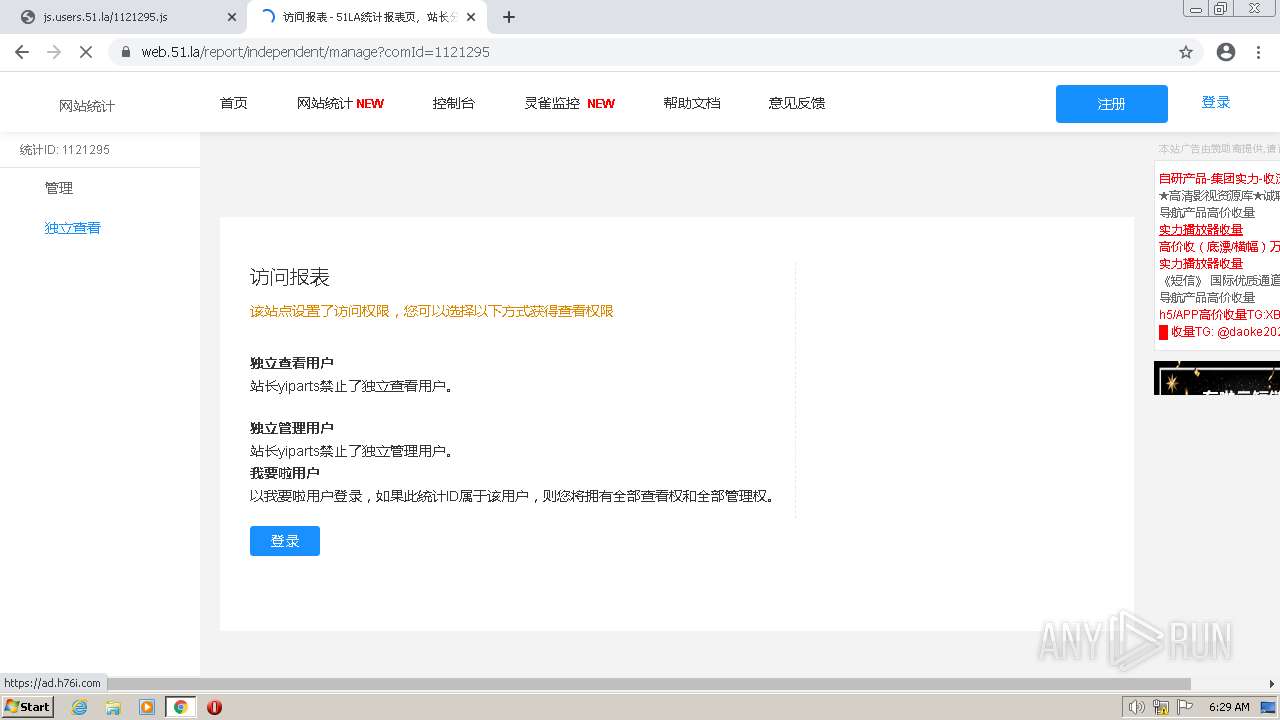Open the Chrome three-dot menu

click(x=1258, y=52)
